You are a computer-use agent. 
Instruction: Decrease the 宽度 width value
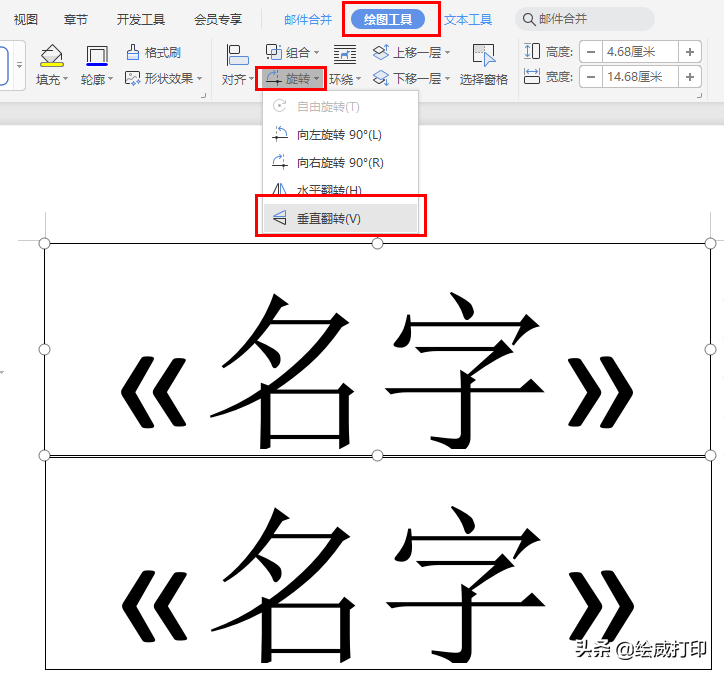(x=591, y=77)
